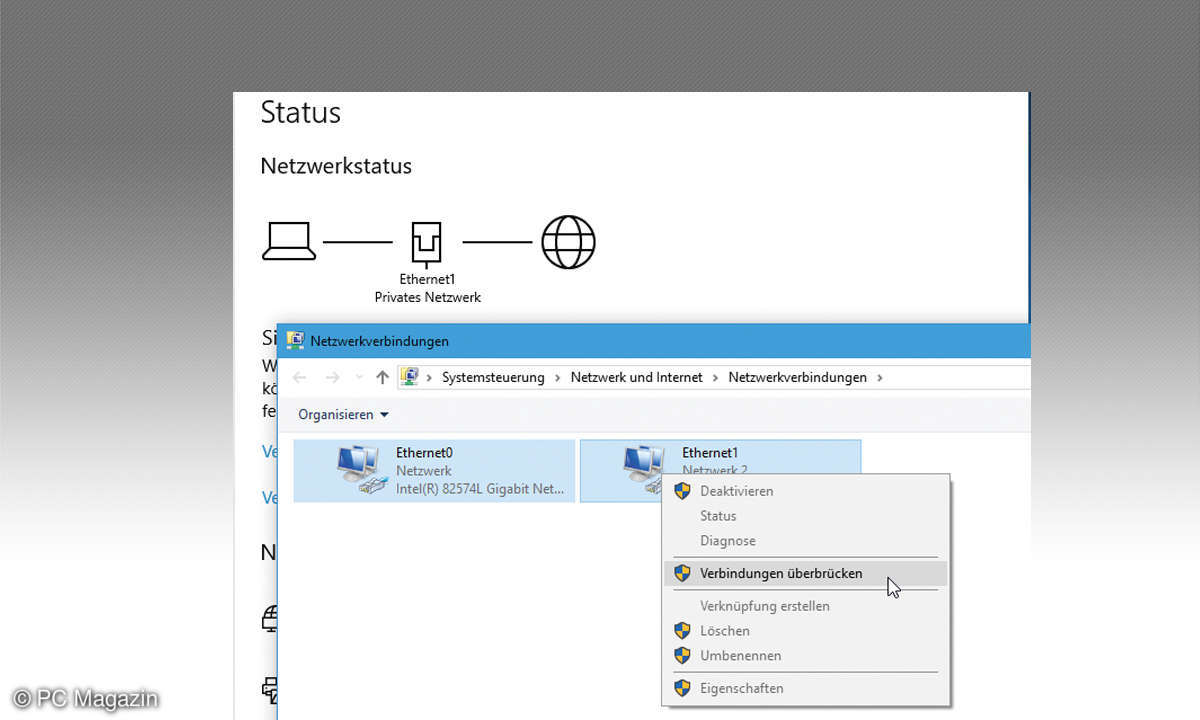Expand chevron after Systemsteuerung breadcrumb
Image resolution: width=1200 pixels, height=720 pixels.
[x=558, y=377]
